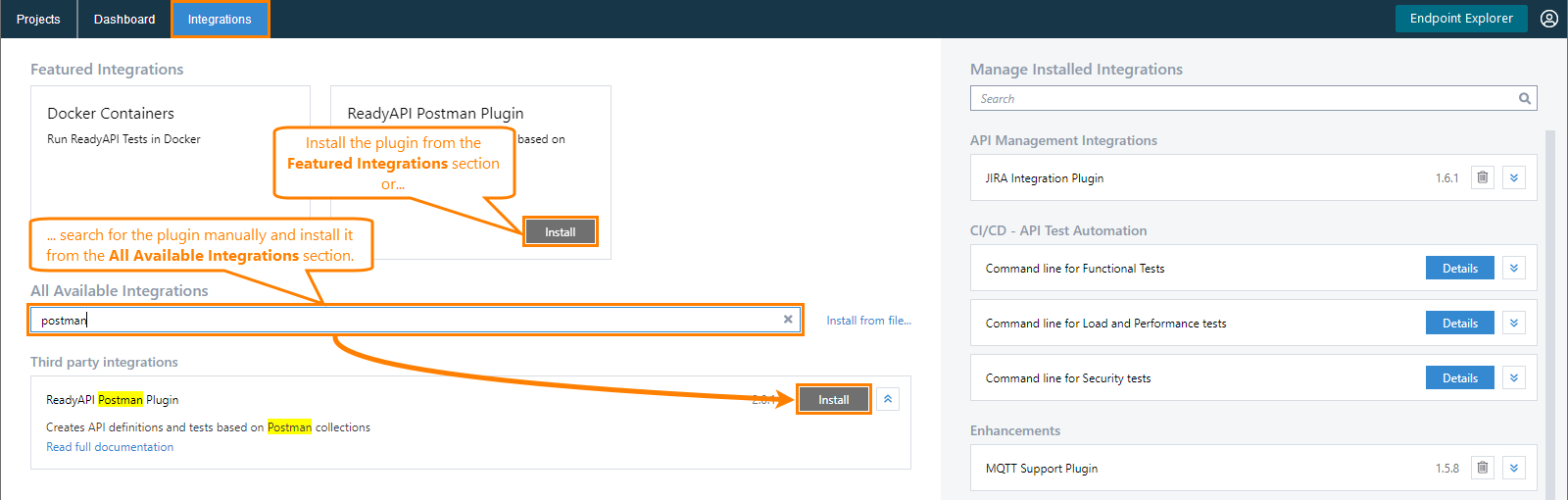
Task: Click MQTT plugin version 1.5.8
Action: point(1447,469)
